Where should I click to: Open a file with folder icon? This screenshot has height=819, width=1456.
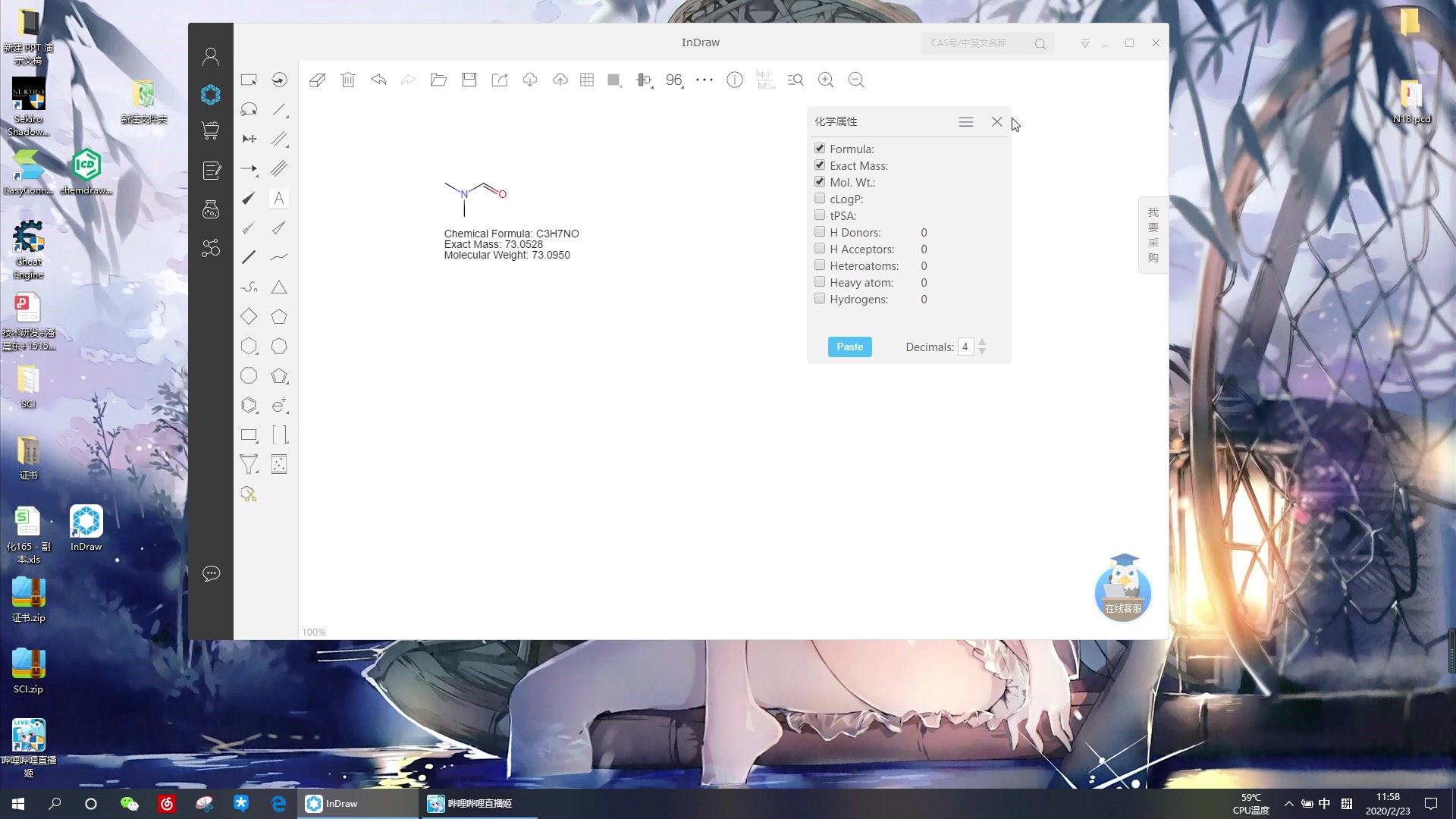pyautogui.click(x=439, y=80)
